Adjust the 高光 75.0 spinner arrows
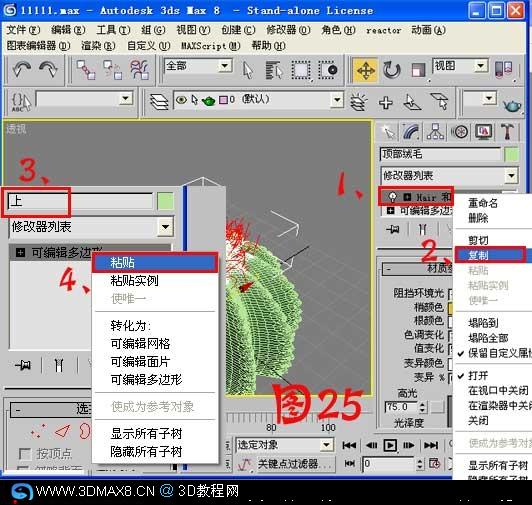This screenshot has width=532, height=505. click(422, 407)
